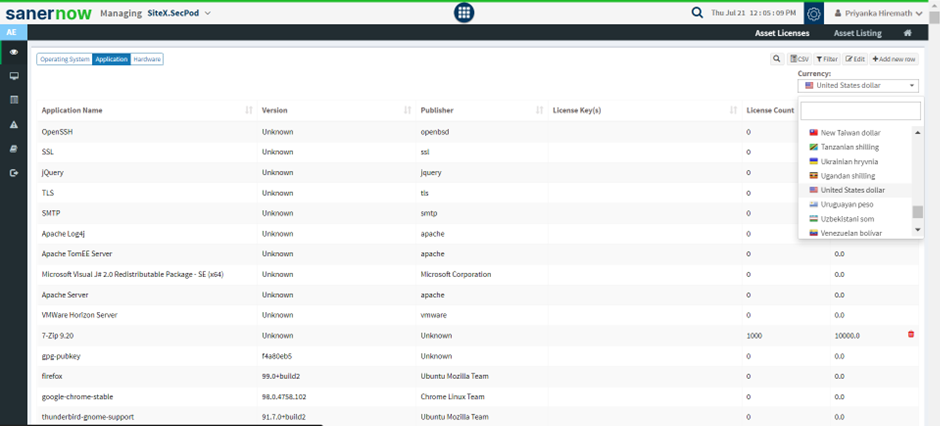The height and width of the screenshot is (426, 940).
Task: Select the Application tab
Action: (x=112, y=59)
